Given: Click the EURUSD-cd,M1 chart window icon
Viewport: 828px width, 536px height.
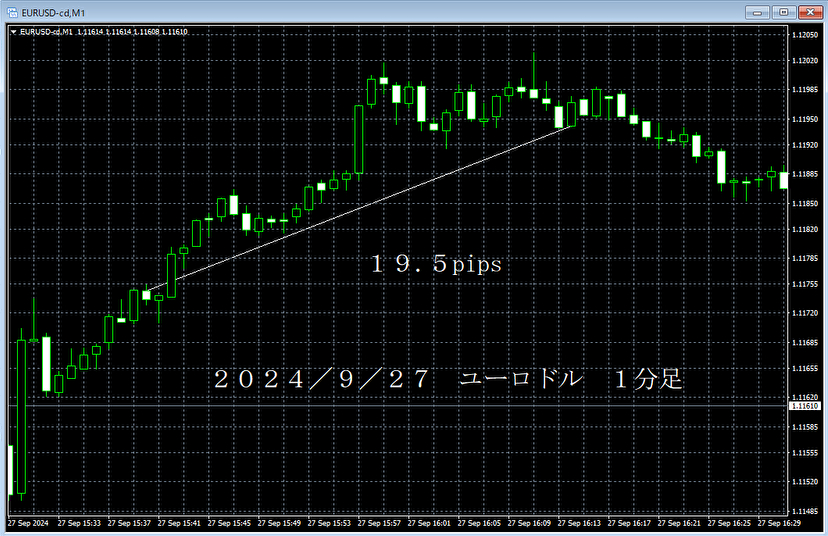Looking at the screenshot, I should click(12, 12).
